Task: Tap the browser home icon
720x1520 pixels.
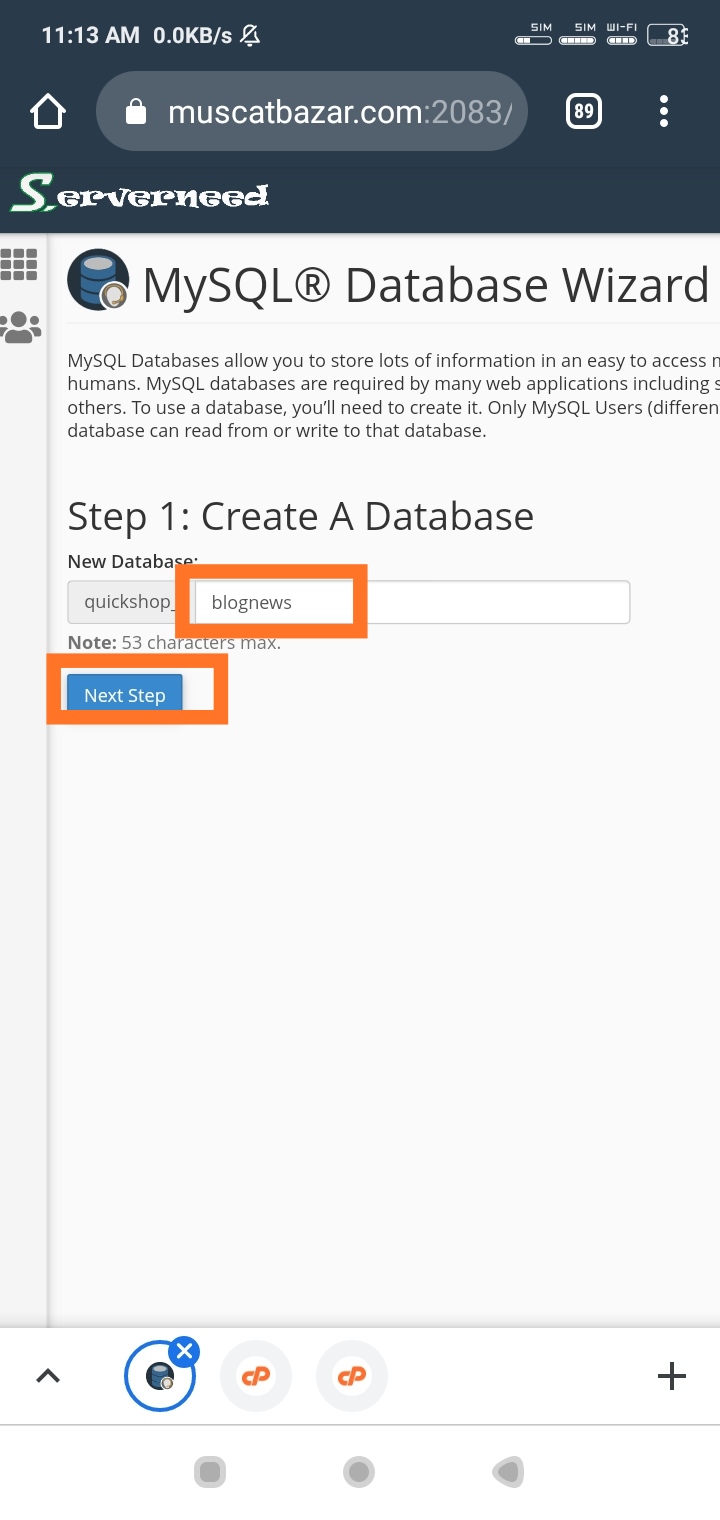Action: point(48,111)
